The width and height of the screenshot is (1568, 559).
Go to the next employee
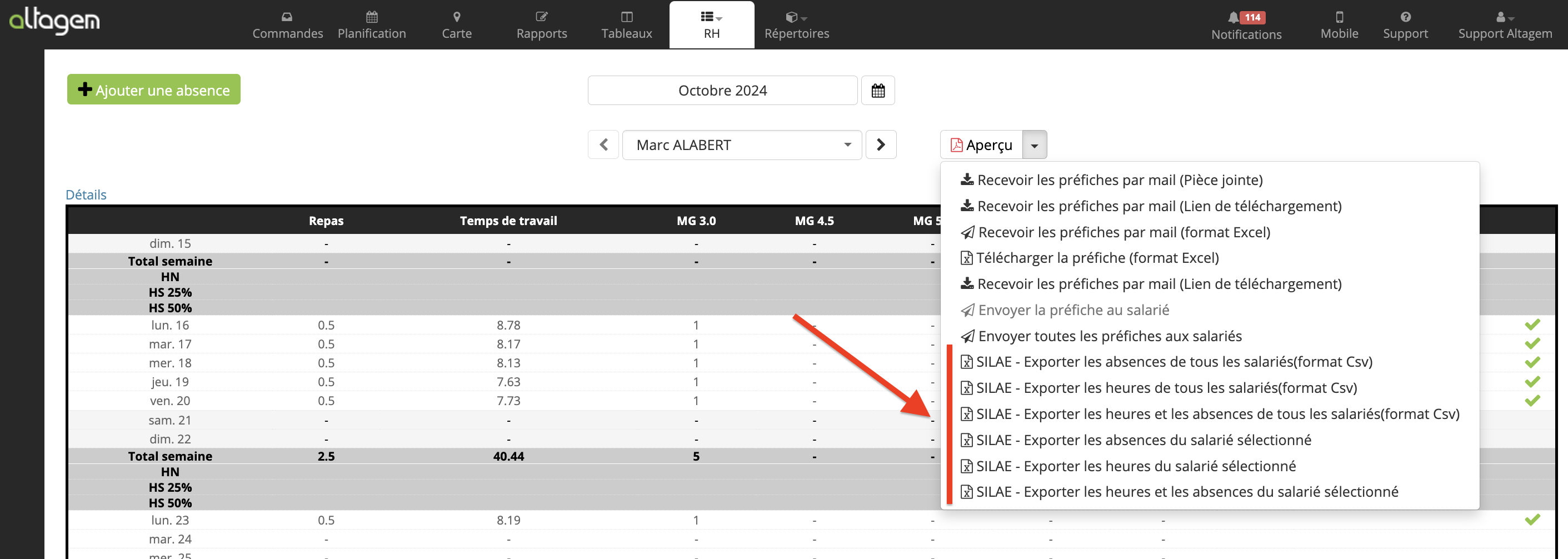click(x=880, y=144)
